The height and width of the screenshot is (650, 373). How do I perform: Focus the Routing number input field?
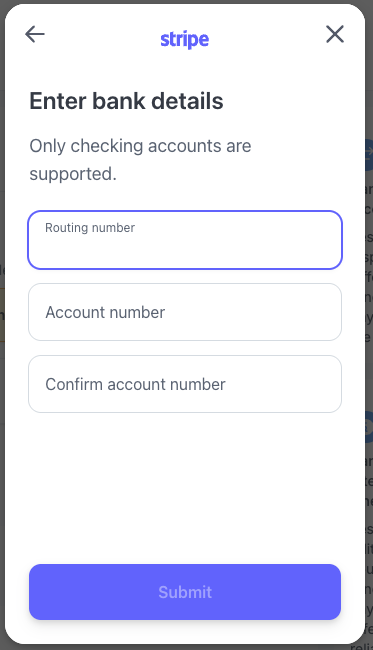pyautogui.click(x=185, y=240)
